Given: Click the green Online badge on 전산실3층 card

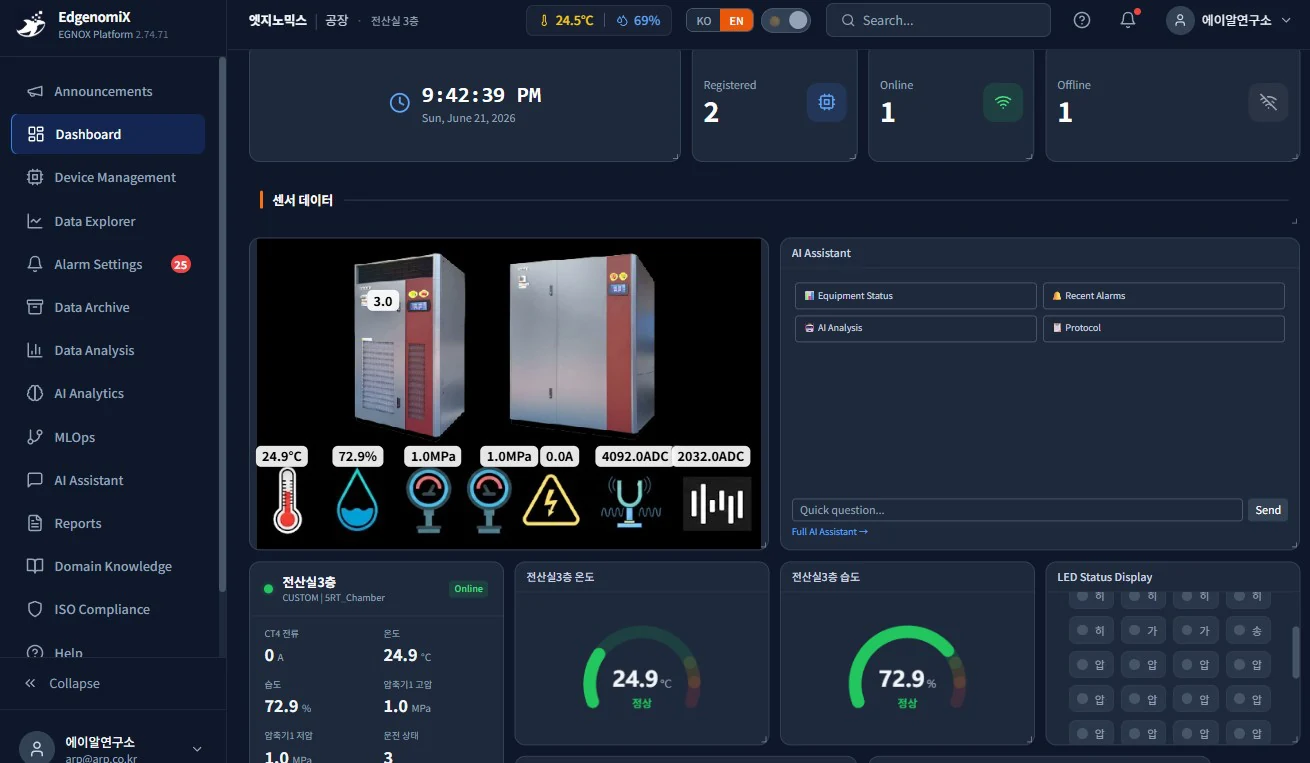Looking at the screenshot, I should click(x=468, y=589).
